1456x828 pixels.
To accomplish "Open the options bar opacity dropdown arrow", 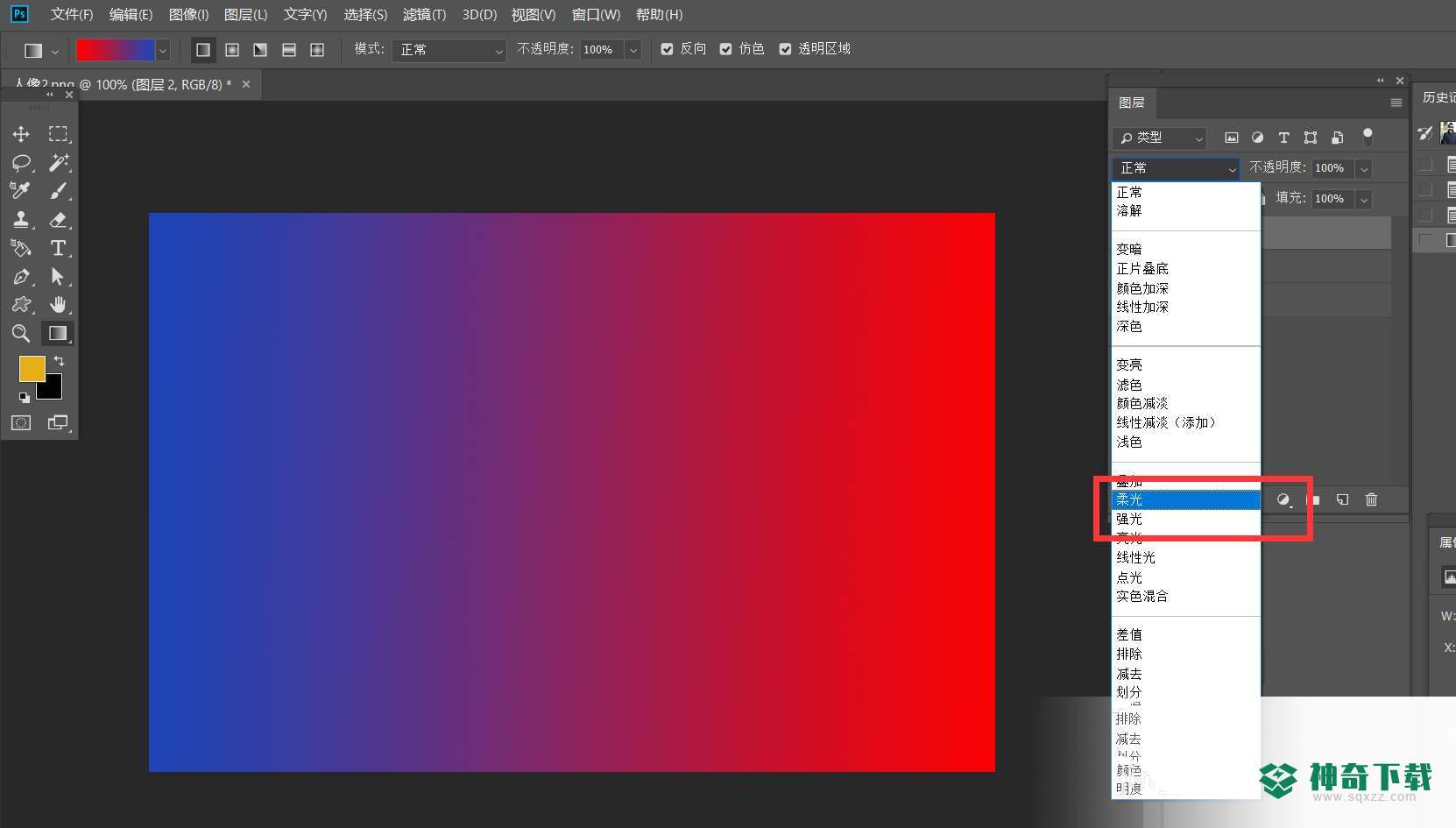I will pyautogui.click(x=633, y=51).
